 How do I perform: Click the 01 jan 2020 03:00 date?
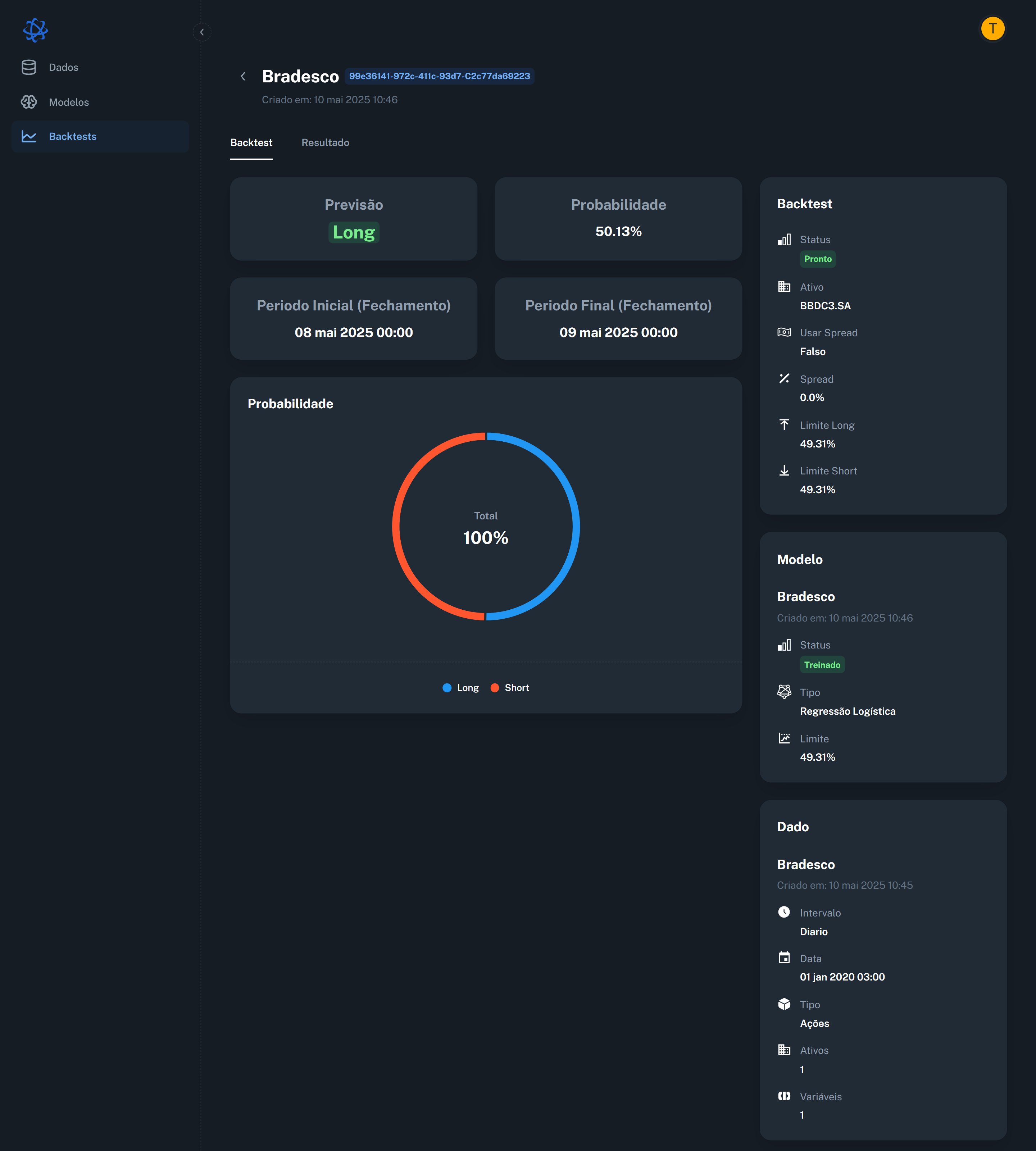click(x=842, y=977)
